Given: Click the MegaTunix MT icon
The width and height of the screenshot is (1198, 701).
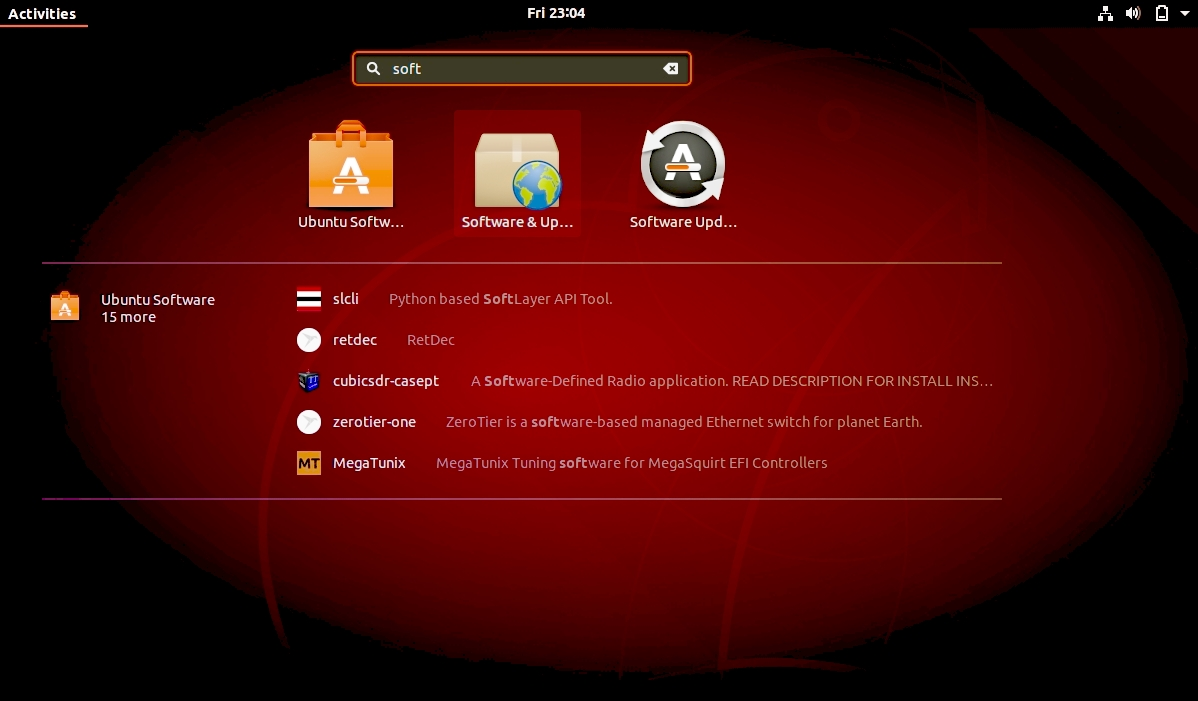Looking at the screenshot, I should (x=309, y=463).
